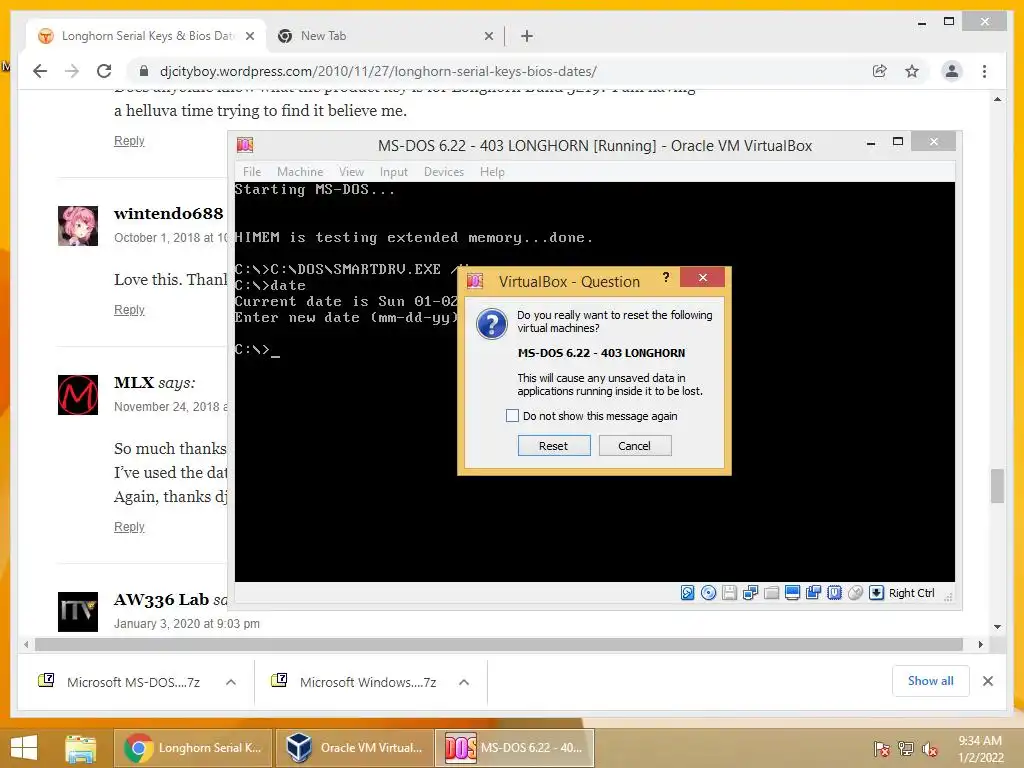The height and width of the screenshot is (768, 1024).
Task: Switch to Longhorn Serial Keys tab
Action: (146, 36)
